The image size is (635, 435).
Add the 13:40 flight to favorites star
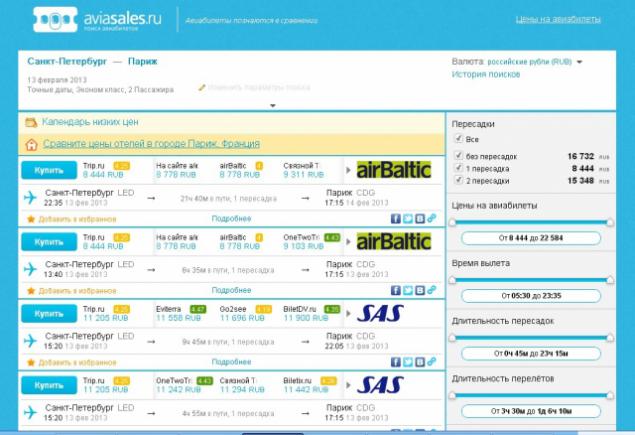click(x=31, y=291)
